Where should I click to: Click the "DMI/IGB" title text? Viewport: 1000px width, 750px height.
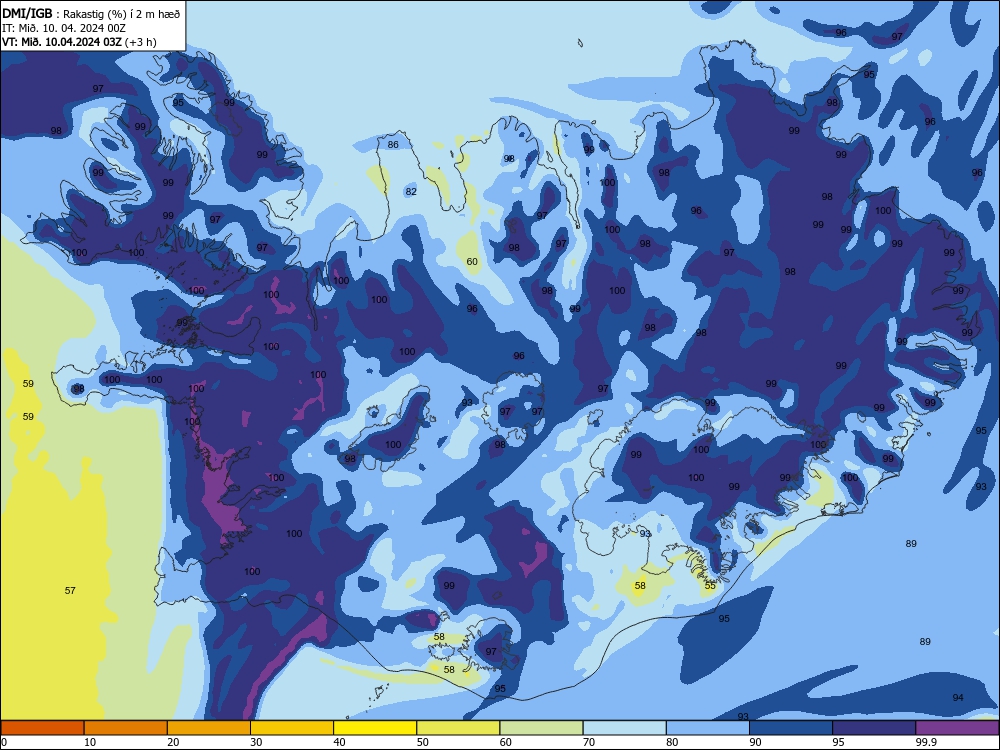pyautogui.click(x=27, y=14)
